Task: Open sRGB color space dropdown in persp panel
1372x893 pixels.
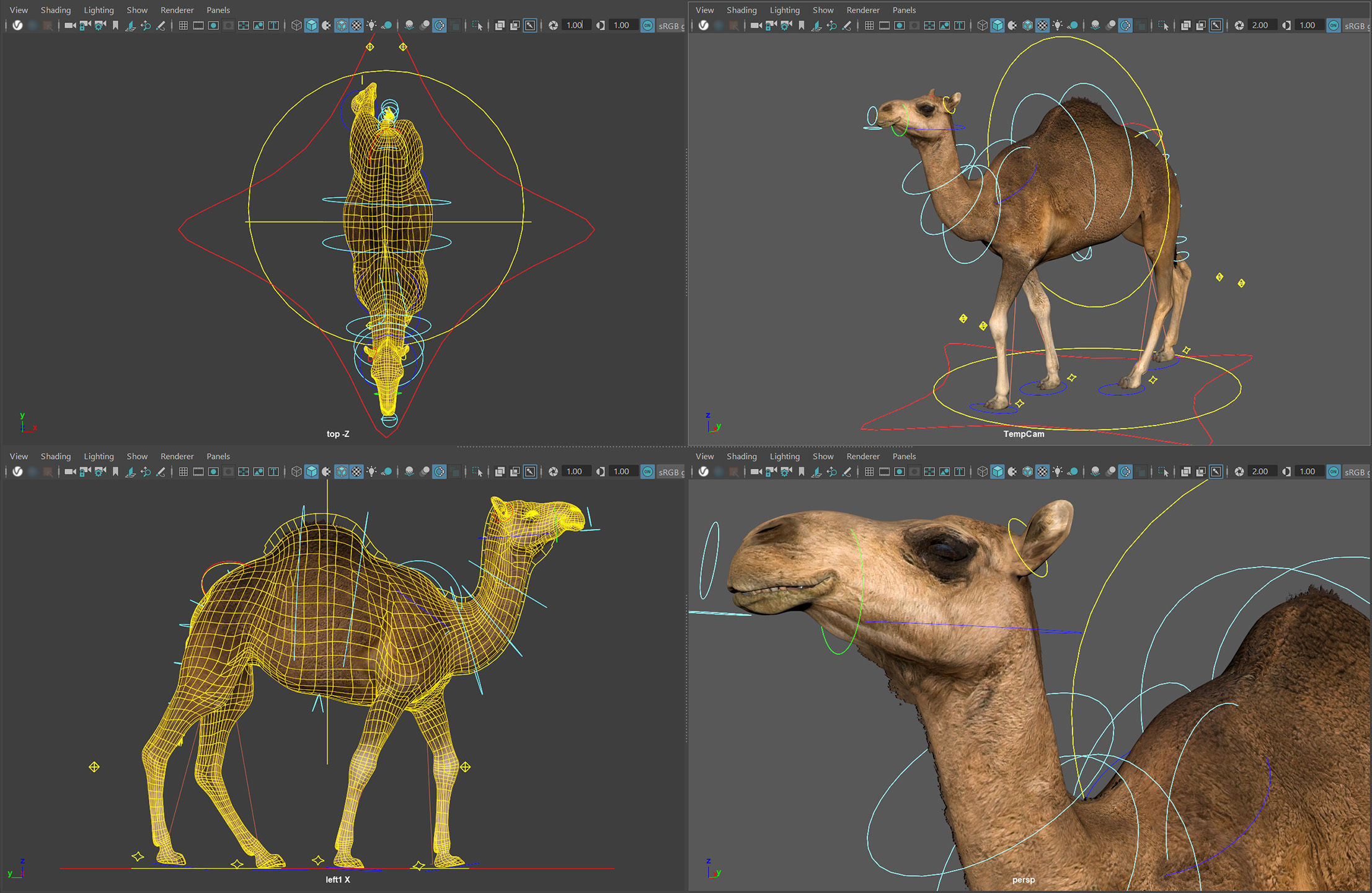Action: click(1357, 471)
